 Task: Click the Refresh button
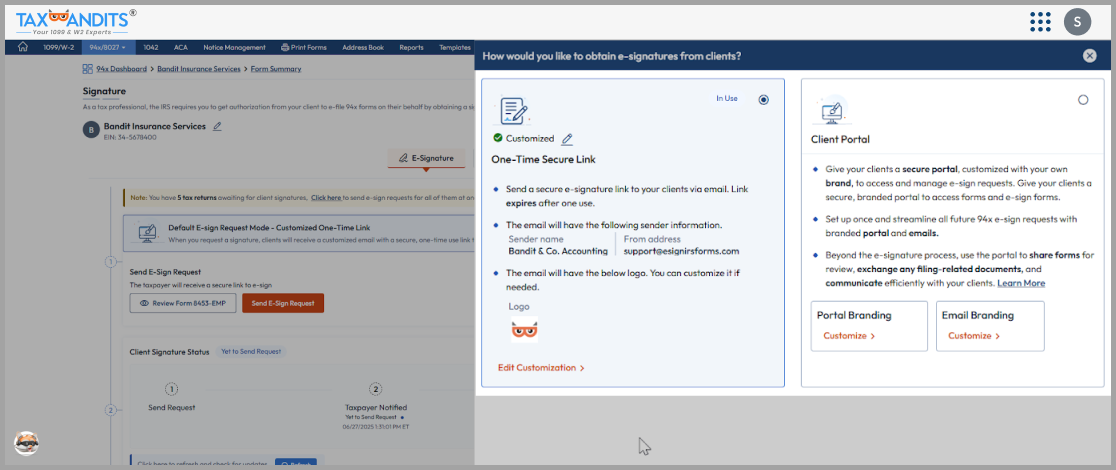(295, 464)
